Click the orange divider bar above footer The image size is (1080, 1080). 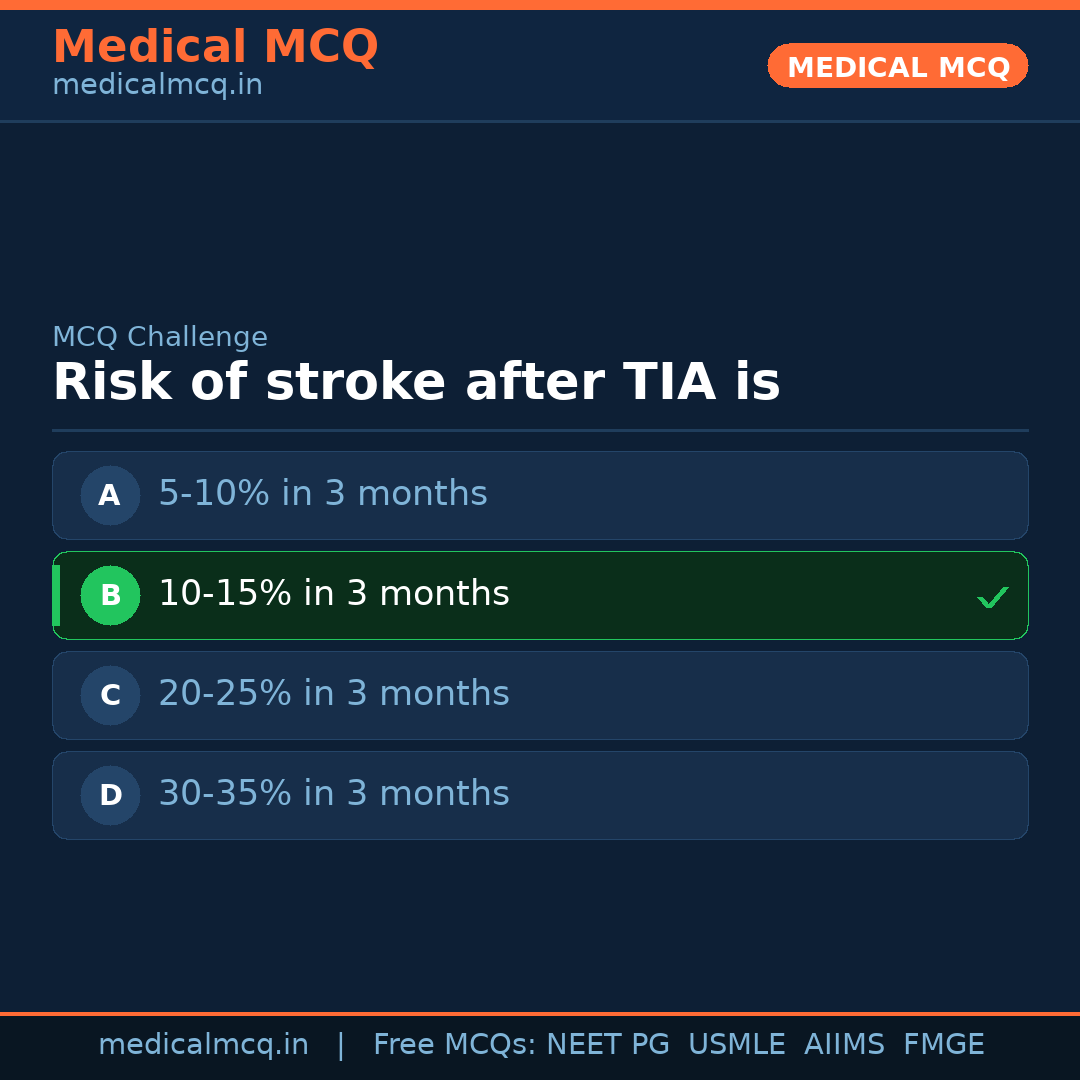coord(540,1012)
